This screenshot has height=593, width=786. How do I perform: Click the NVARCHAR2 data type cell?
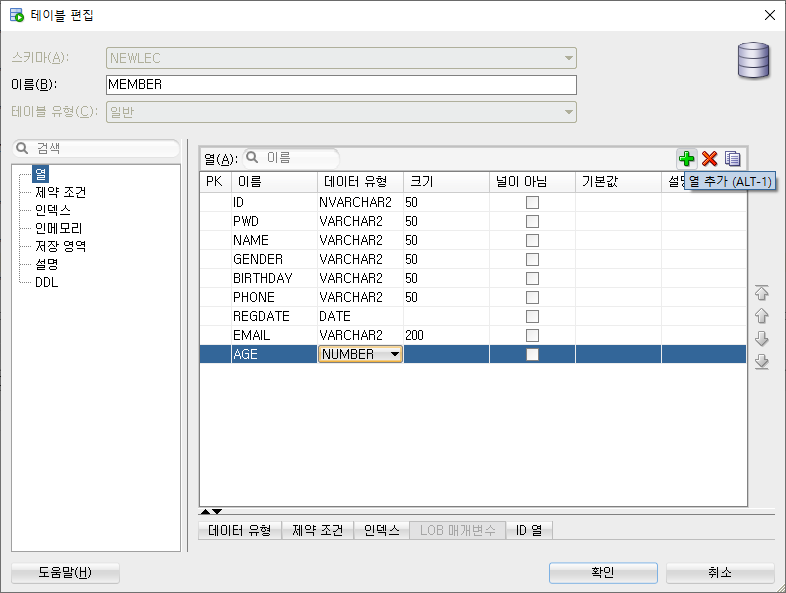click(360, 203)
